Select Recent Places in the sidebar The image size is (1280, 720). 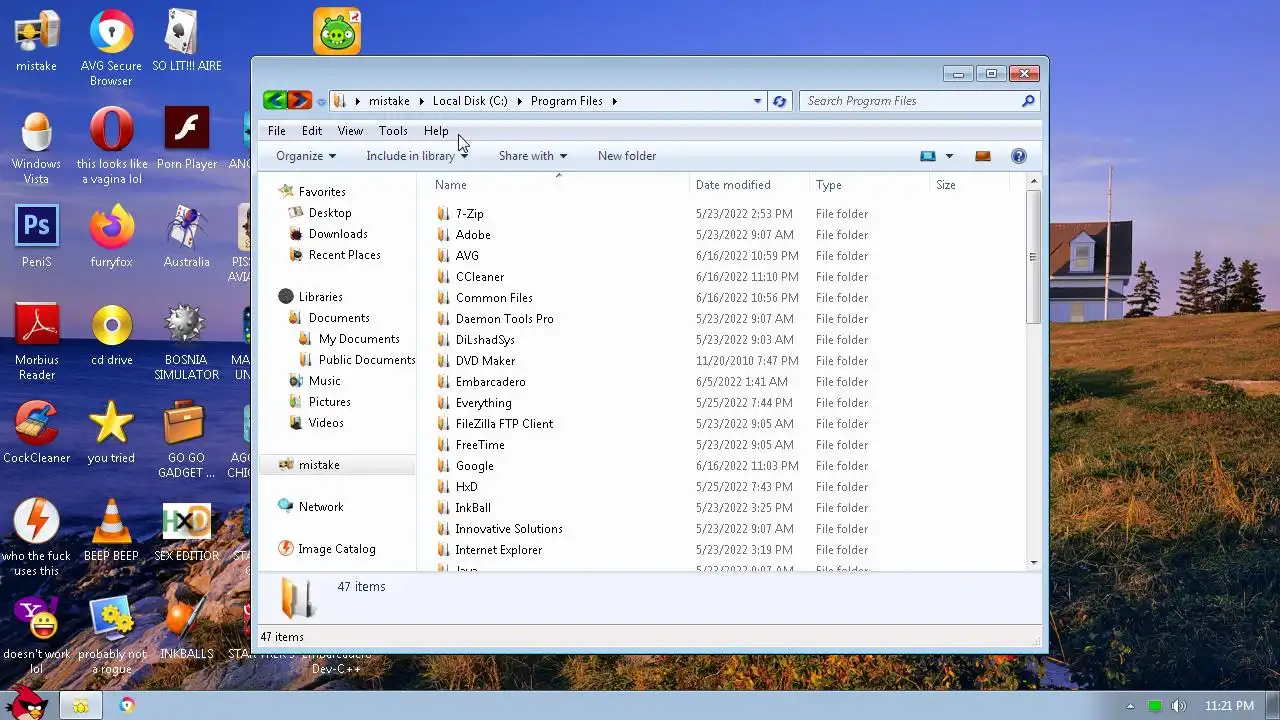pos(344,255)
